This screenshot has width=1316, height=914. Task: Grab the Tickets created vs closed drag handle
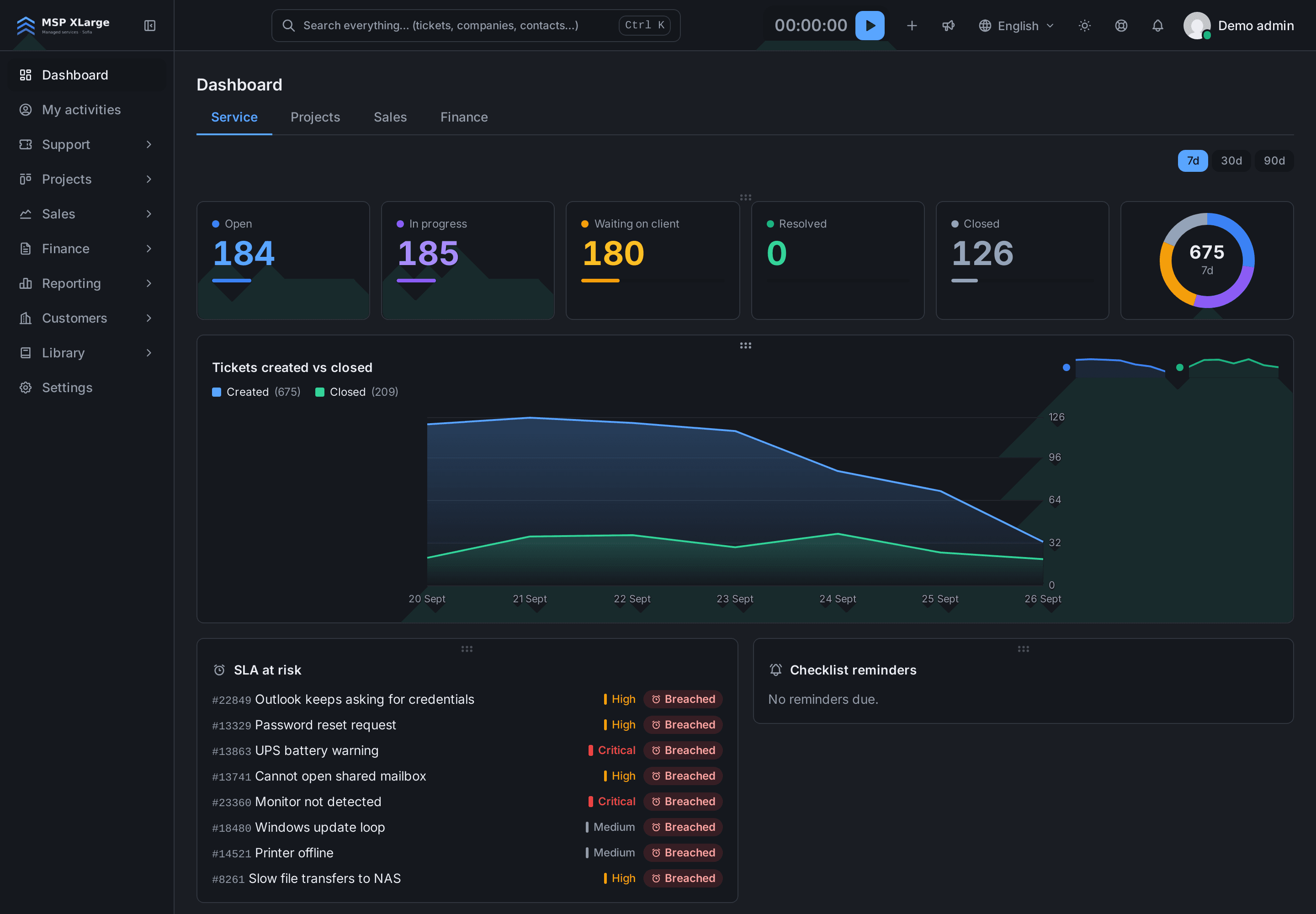pyautogui.click(x=745, y=345)
